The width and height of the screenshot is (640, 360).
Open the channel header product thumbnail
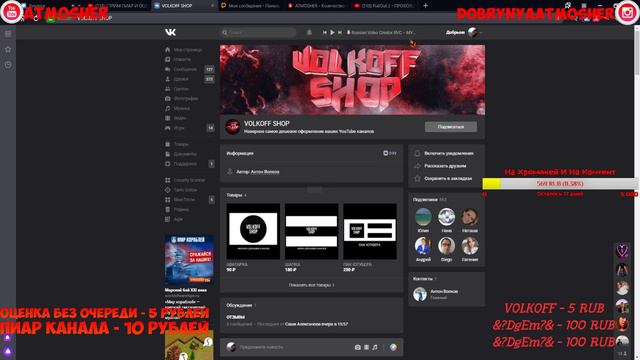point(311,231)
